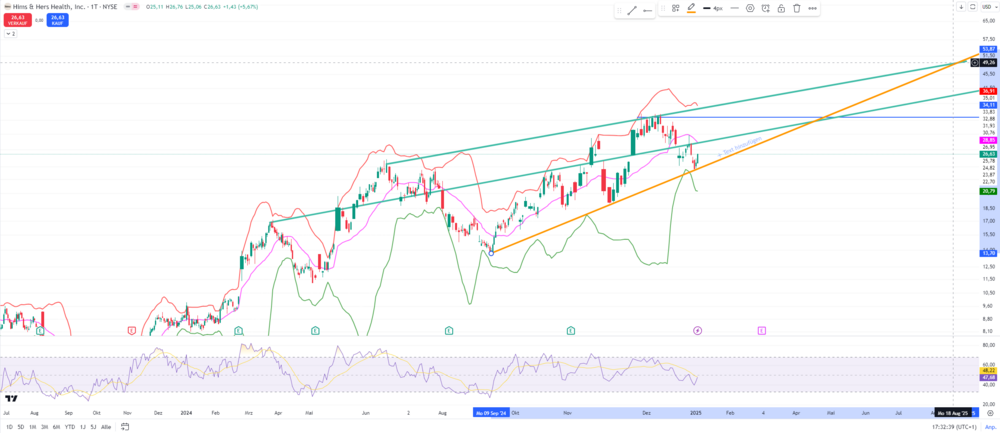The width and height of the screenshot is (1000, 433).
Task: Click the blue KAUF buy button
Action: pyautogui.click(x=57, y=20)
